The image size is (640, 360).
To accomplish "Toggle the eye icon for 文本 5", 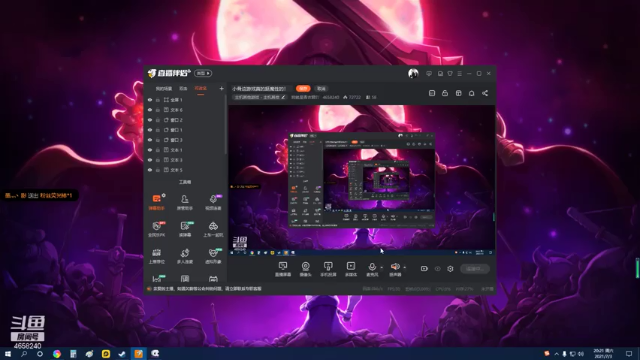I will point(150,170).
